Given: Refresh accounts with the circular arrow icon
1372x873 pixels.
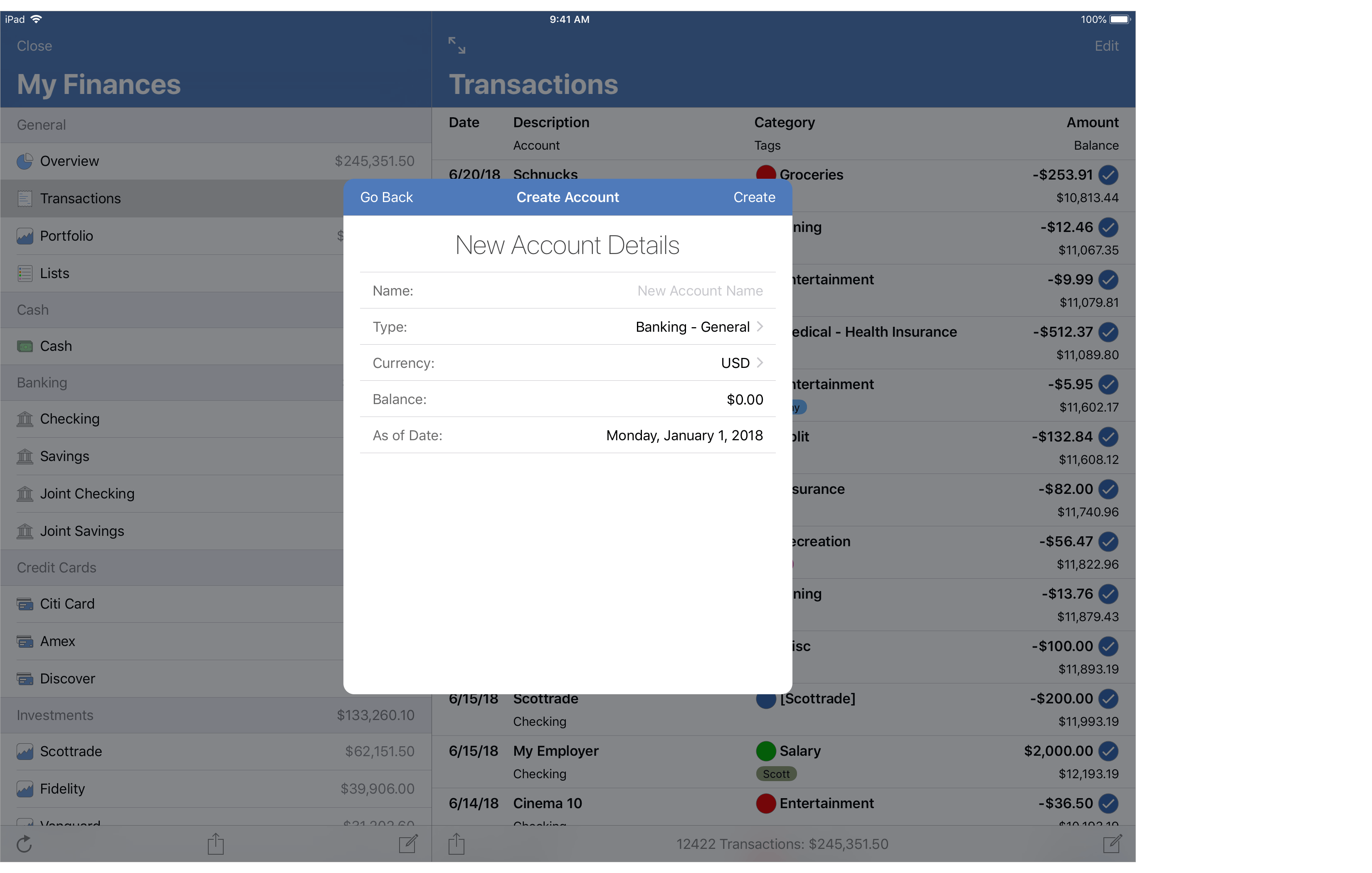Looking at the screenshot, I should [24, 844].
